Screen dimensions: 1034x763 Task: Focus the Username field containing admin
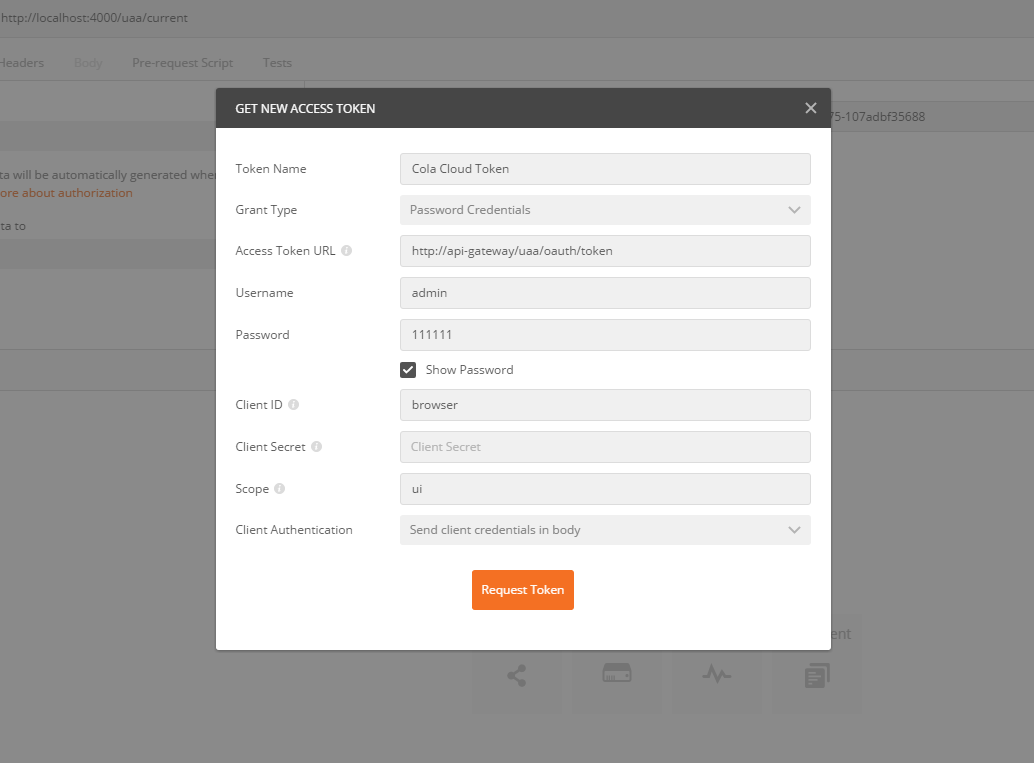[x=605, y=293]
